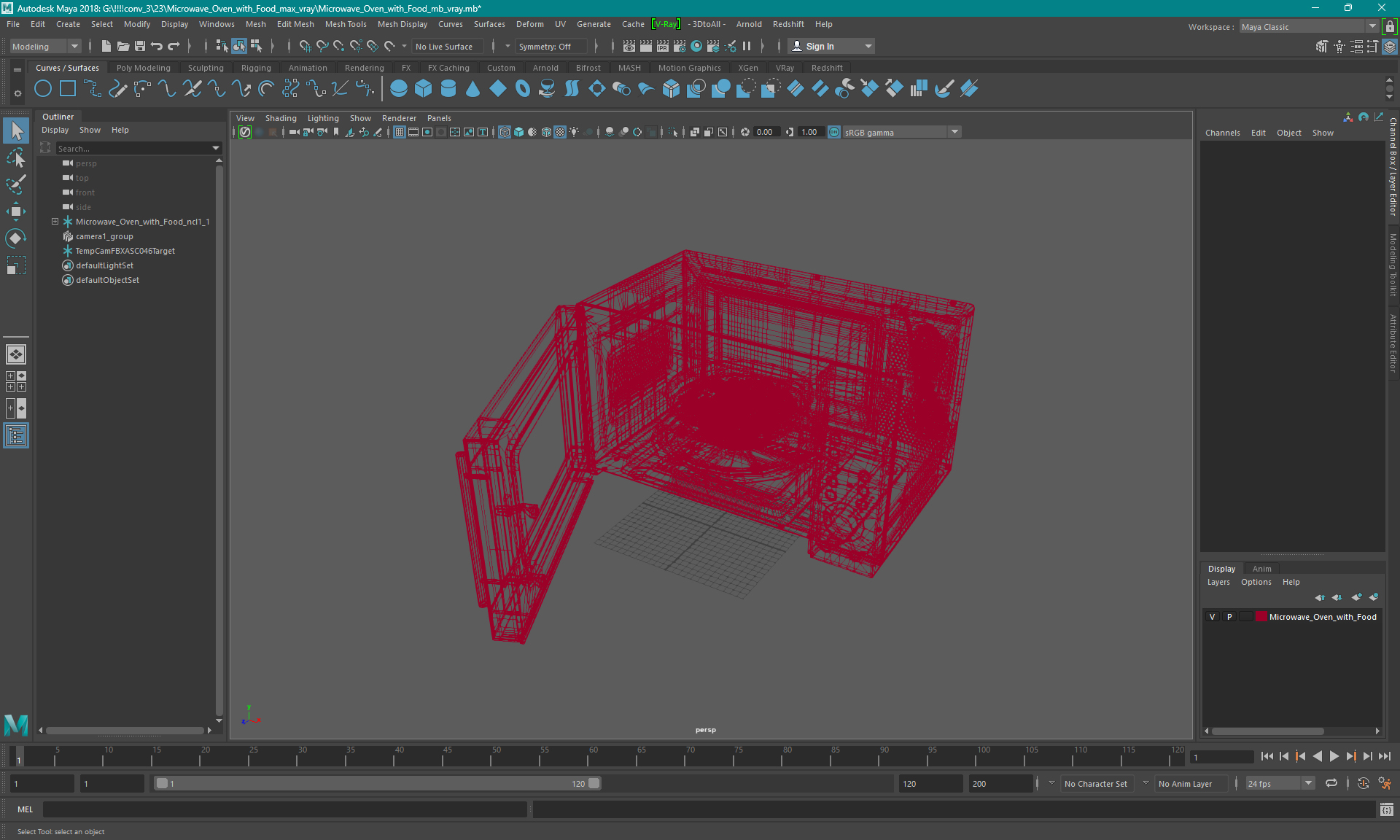The height and width of the screenshot is (840, 1400).
Task: Open the Outliner search filter dropdown
Action: click(x=216, y=148)
